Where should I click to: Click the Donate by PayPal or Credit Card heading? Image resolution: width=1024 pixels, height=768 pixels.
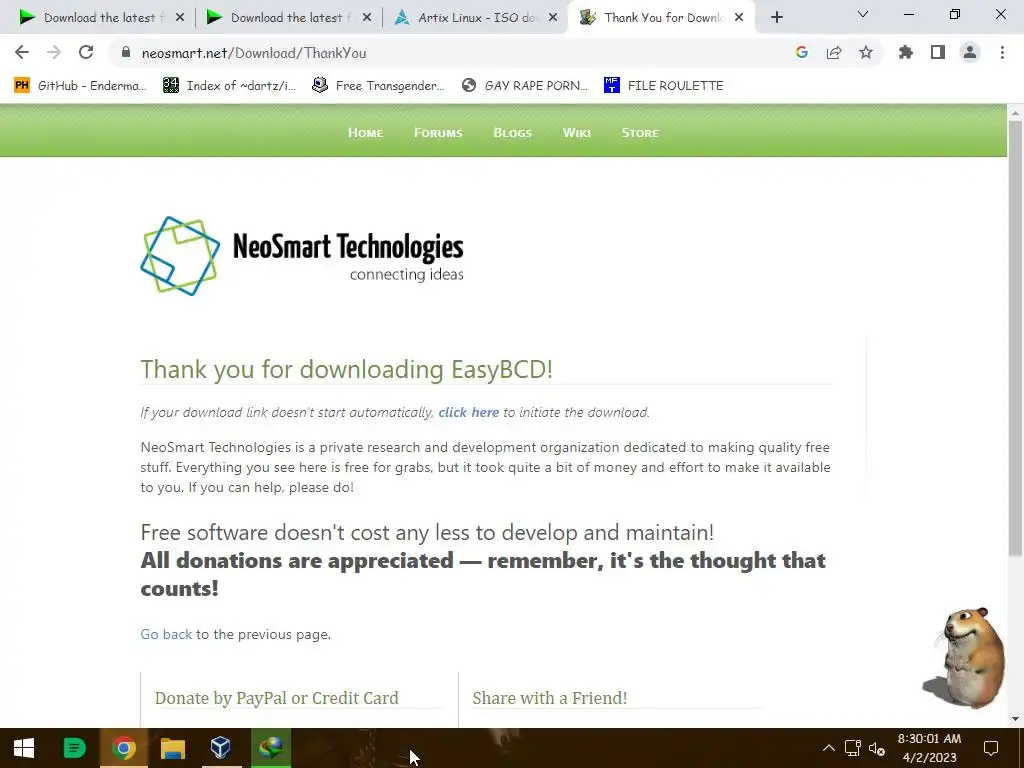(x=276, y=698)
